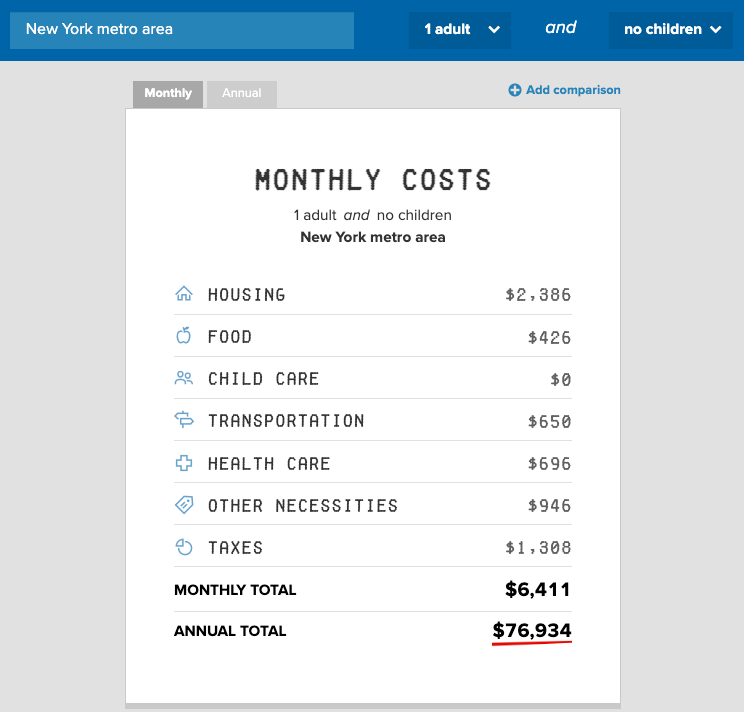Click the $6,411 monthly total amount

pyautogui.click(x=538, y=589)
